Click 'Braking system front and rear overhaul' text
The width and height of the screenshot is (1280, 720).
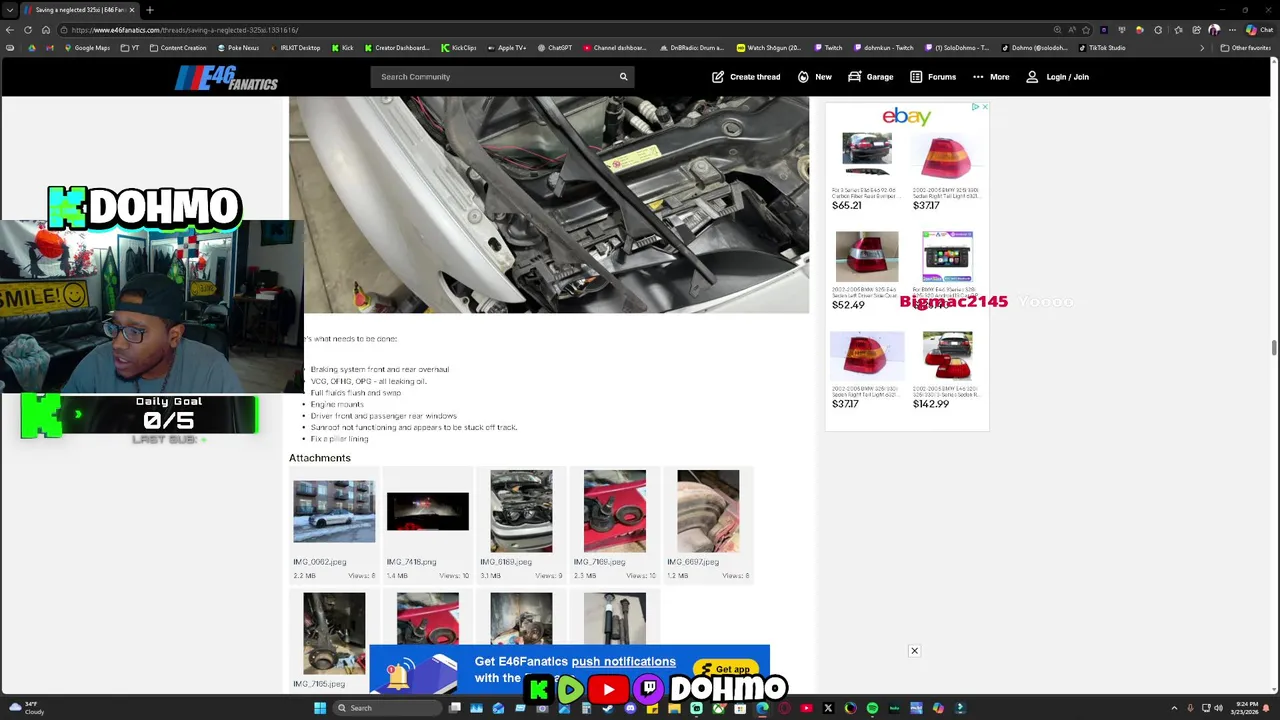380,369
